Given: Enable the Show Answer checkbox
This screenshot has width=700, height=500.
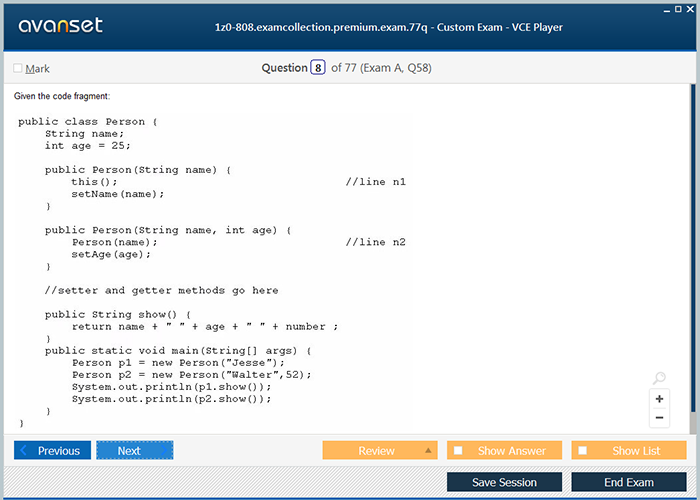Looking at the screenshot, I should (x=458, y=451).
